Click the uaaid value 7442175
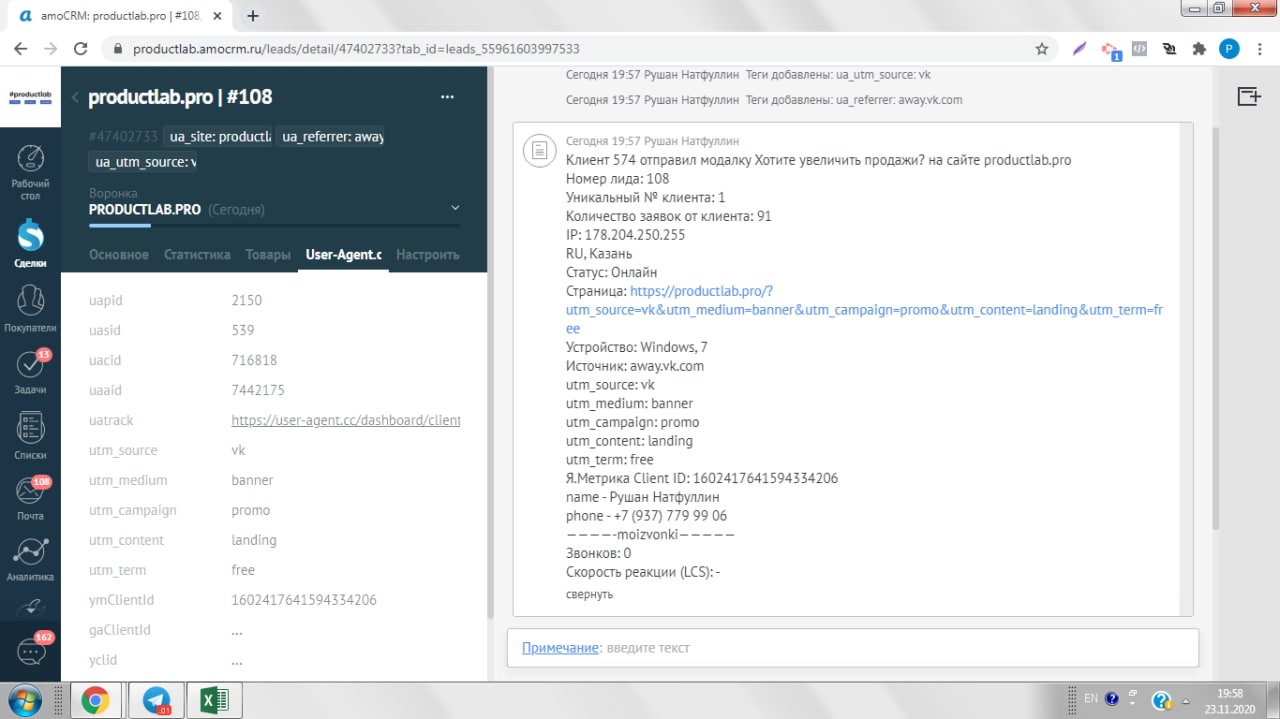The width and height of the screenshot is (1280, 719). (x=258, y=390)
